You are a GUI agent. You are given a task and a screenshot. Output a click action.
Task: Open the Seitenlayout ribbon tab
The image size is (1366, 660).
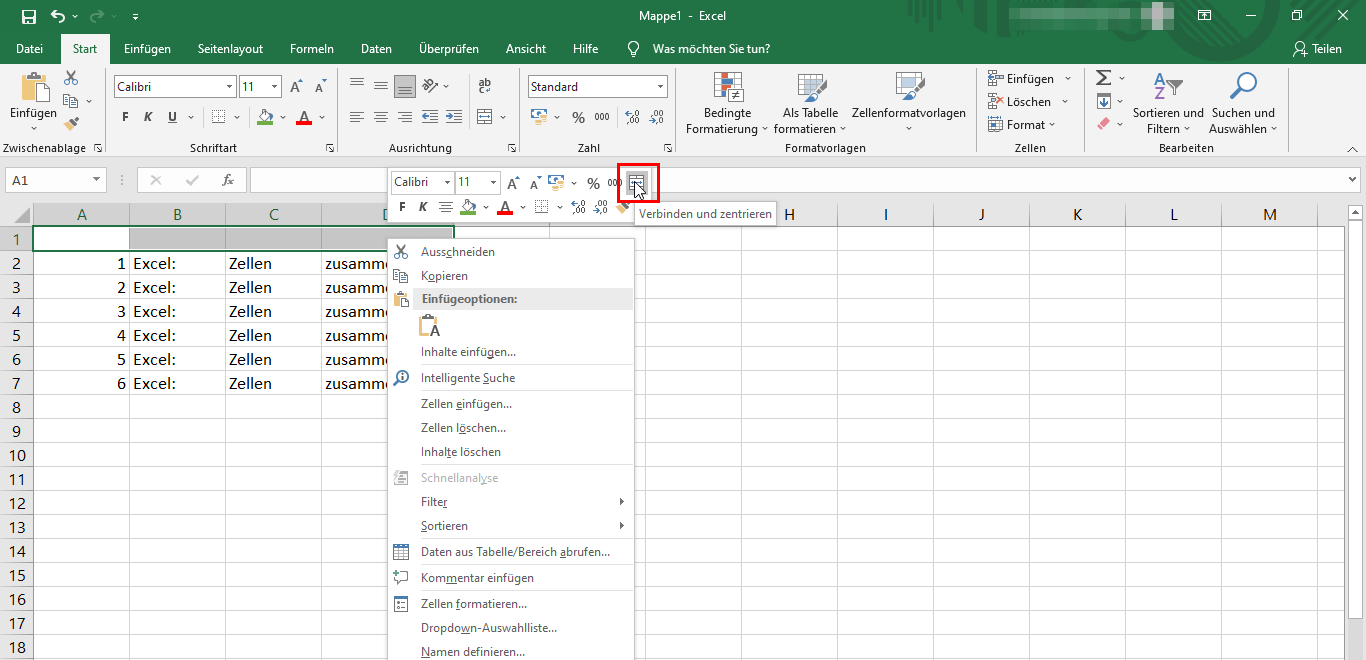tap(230, 48)
